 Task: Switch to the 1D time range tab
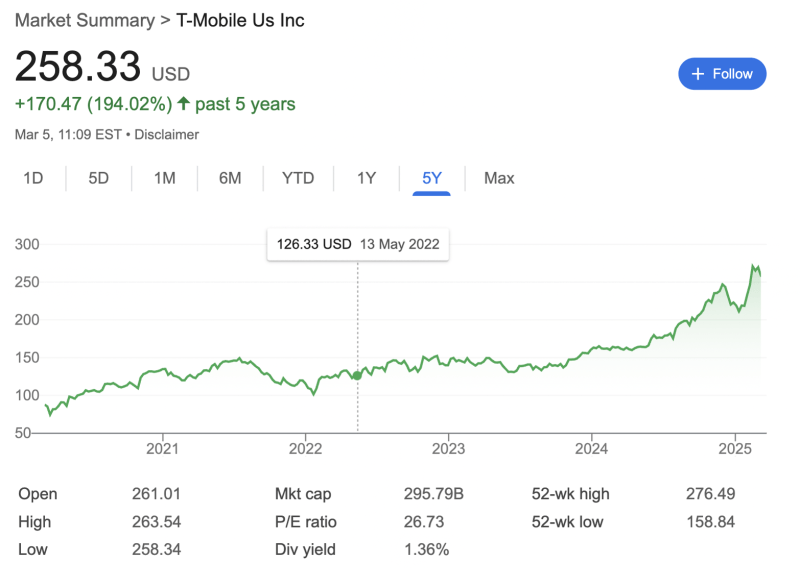33,178
